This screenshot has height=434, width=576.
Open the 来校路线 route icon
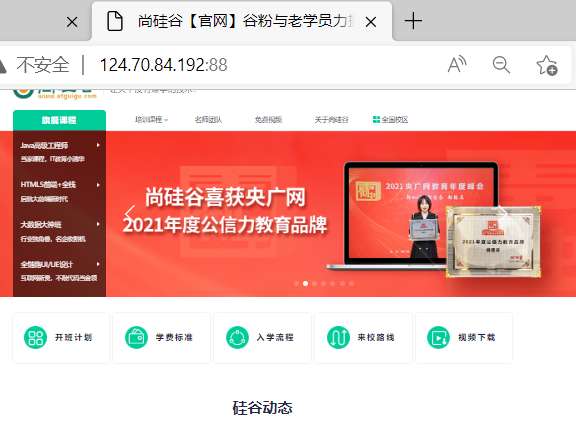coord(338,337)
